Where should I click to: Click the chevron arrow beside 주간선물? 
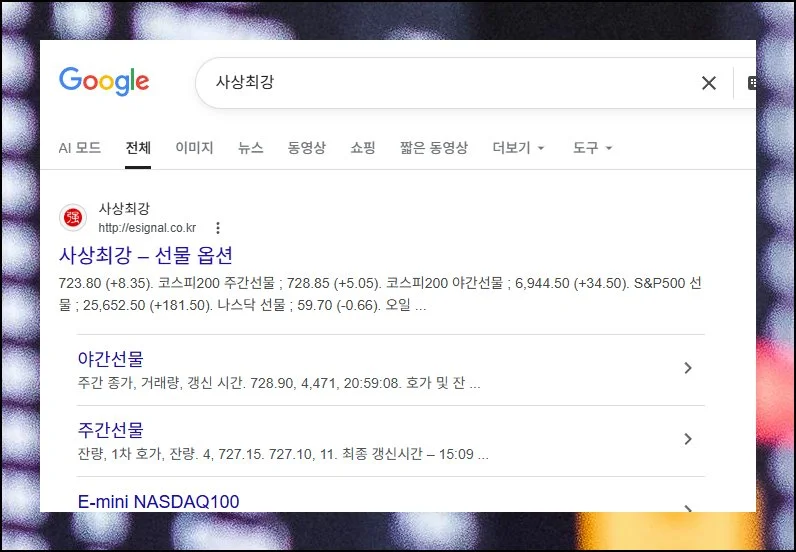pyautogui.click(x=687, y=439)
